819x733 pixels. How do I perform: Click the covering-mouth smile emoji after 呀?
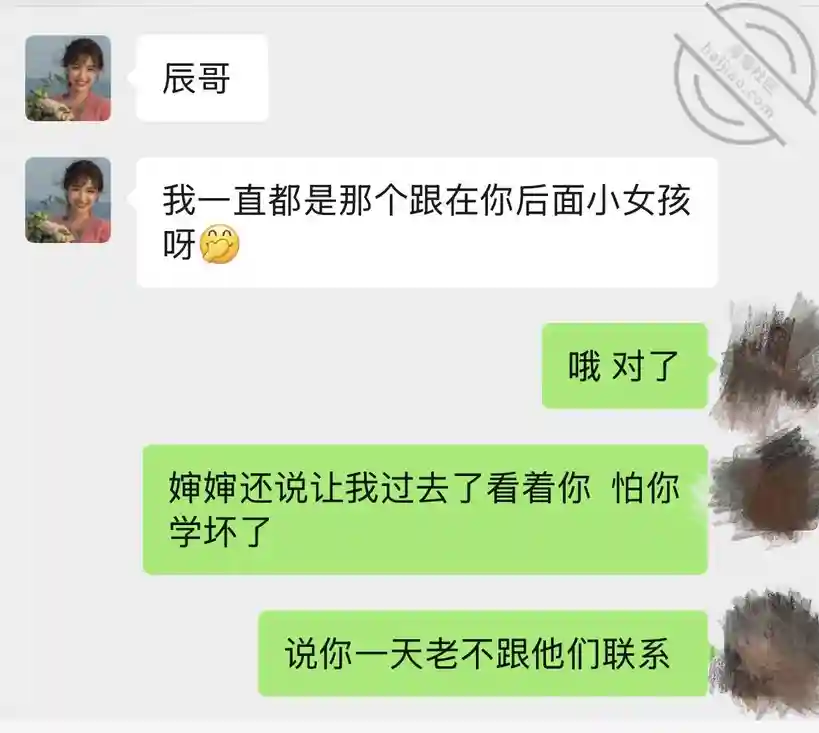click(x=220, y=245)
